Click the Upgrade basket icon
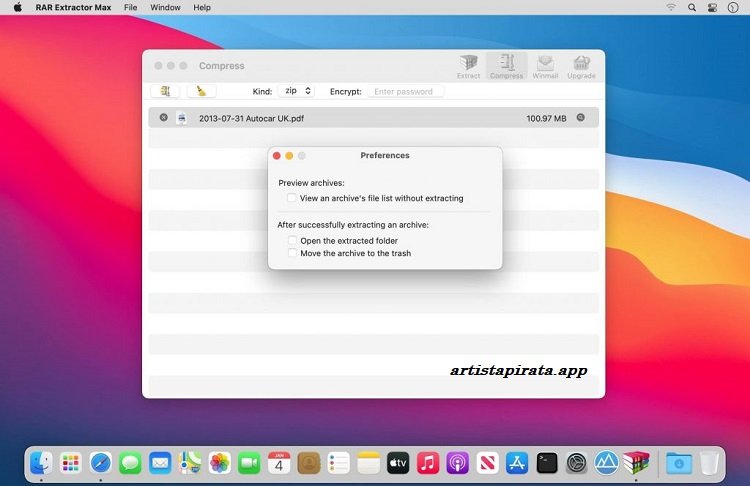 pos(581,66)
